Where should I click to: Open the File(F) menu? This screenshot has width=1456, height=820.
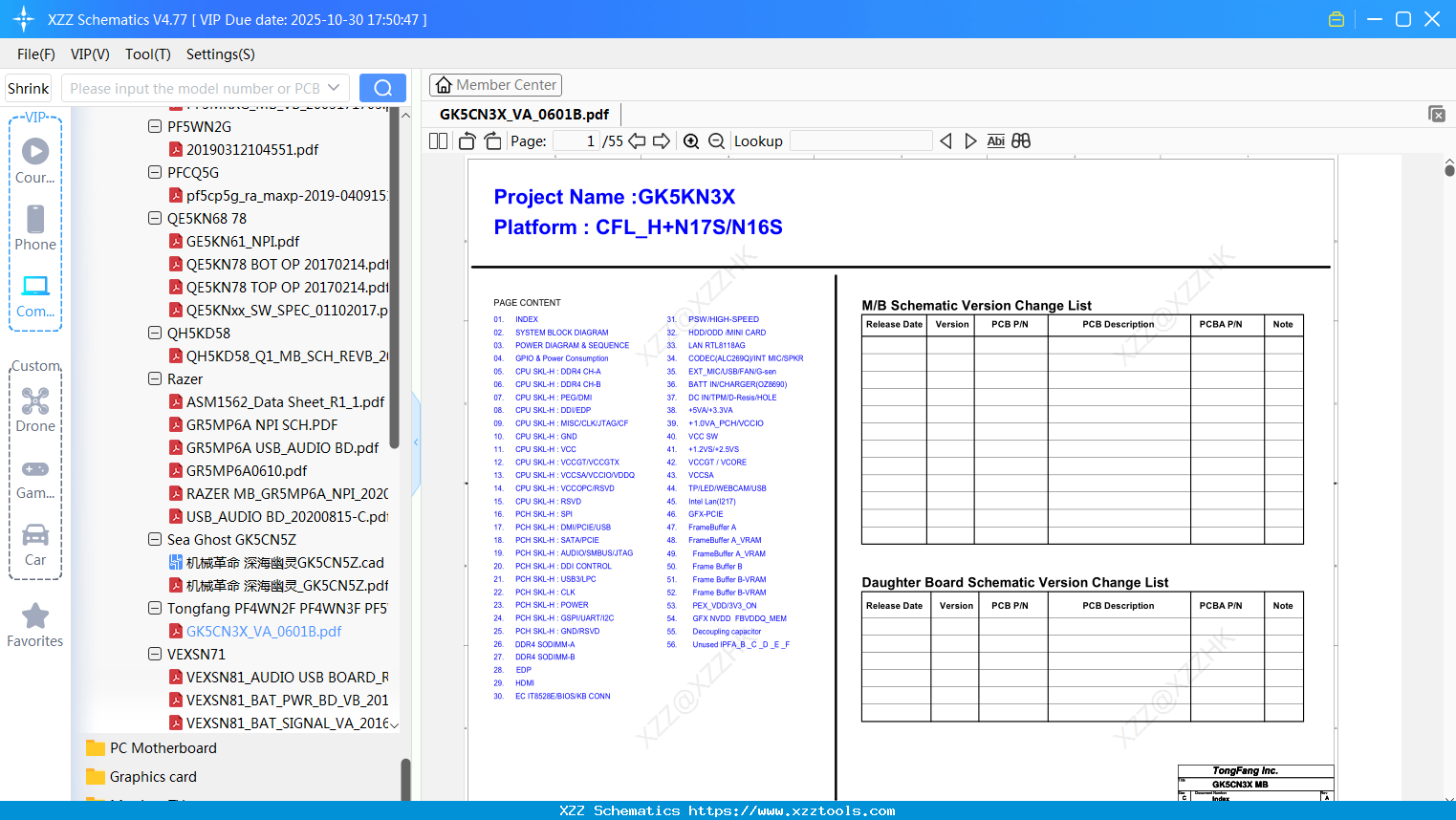36,54
